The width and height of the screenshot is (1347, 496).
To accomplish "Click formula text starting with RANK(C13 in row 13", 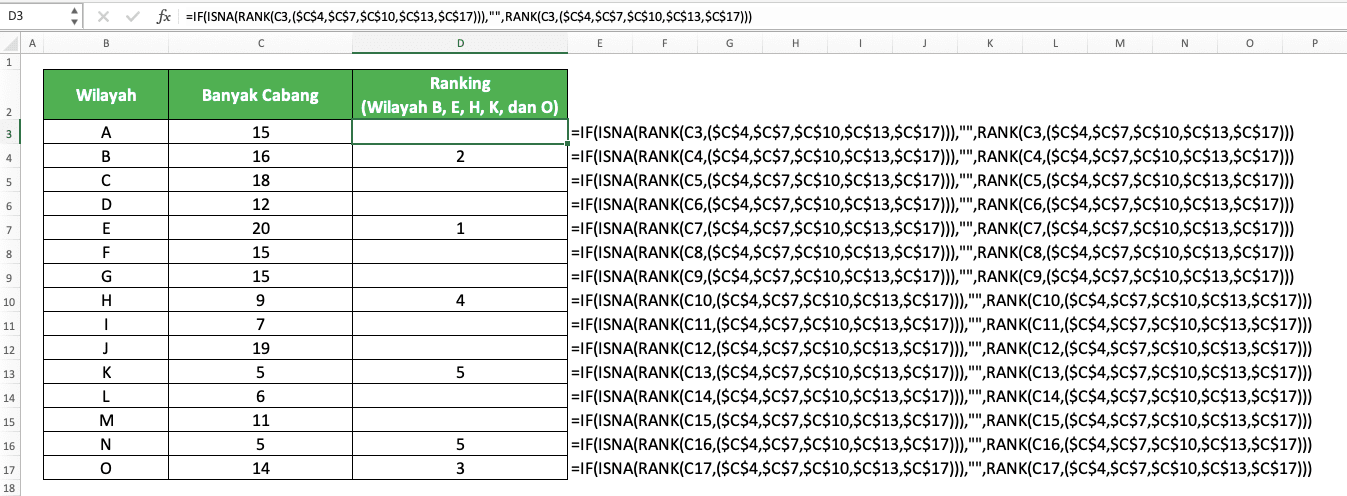I will (x=940, y=373).
